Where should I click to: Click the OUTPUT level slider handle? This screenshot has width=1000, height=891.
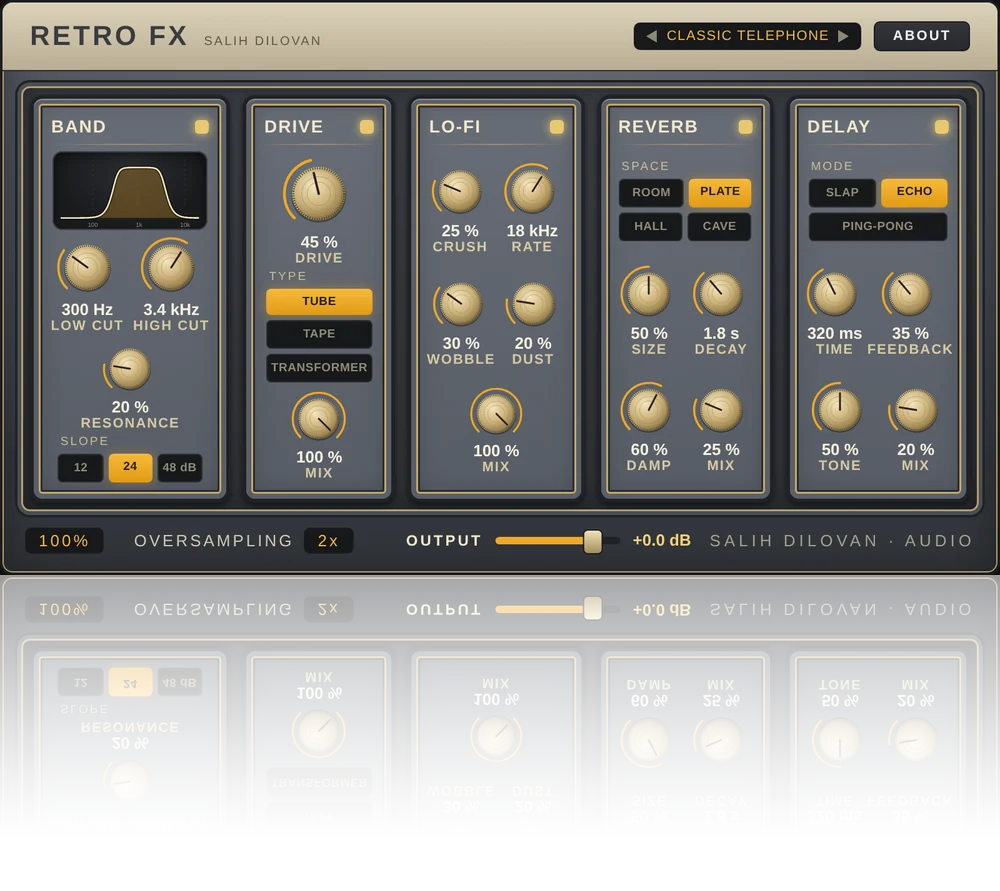[592, 541]
